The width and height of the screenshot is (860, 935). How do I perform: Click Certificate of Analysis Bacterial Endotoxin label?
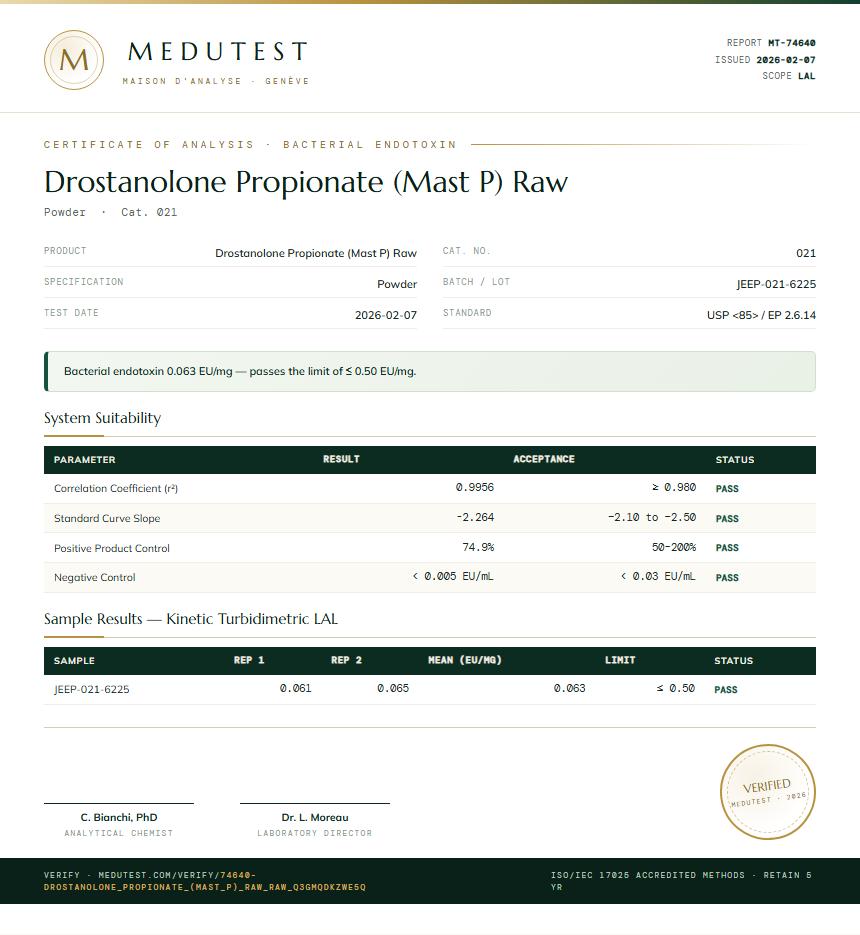point(250,145)
